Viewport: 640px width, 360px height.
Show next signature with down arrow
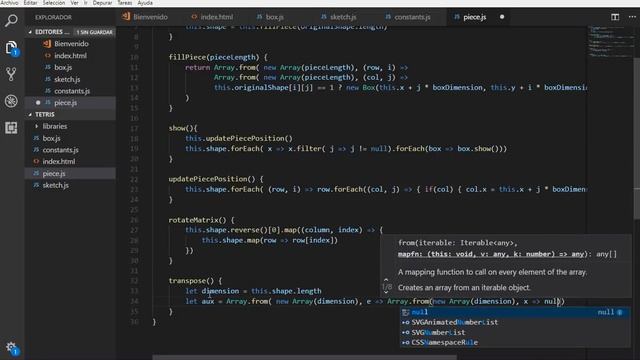click(x=386, y=292)
